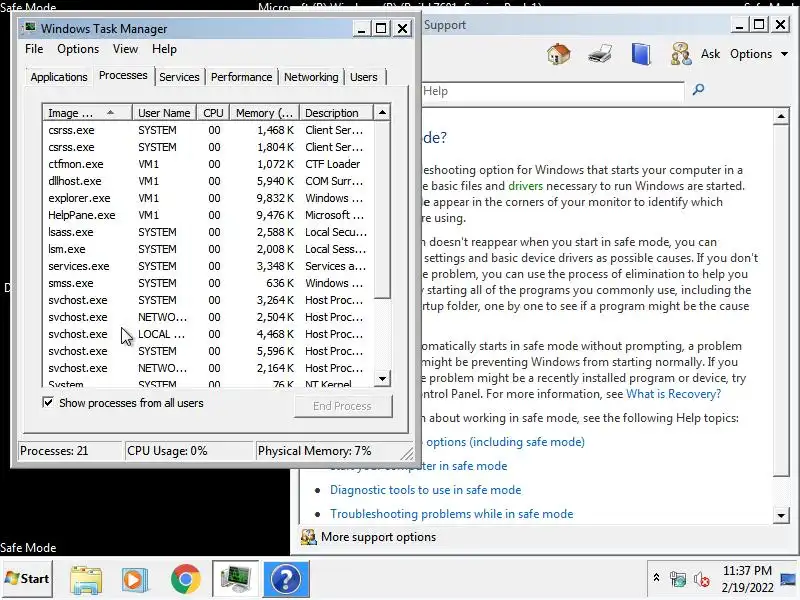
Task: Select the services.exe process row
Action: click(x=208, y=266)
